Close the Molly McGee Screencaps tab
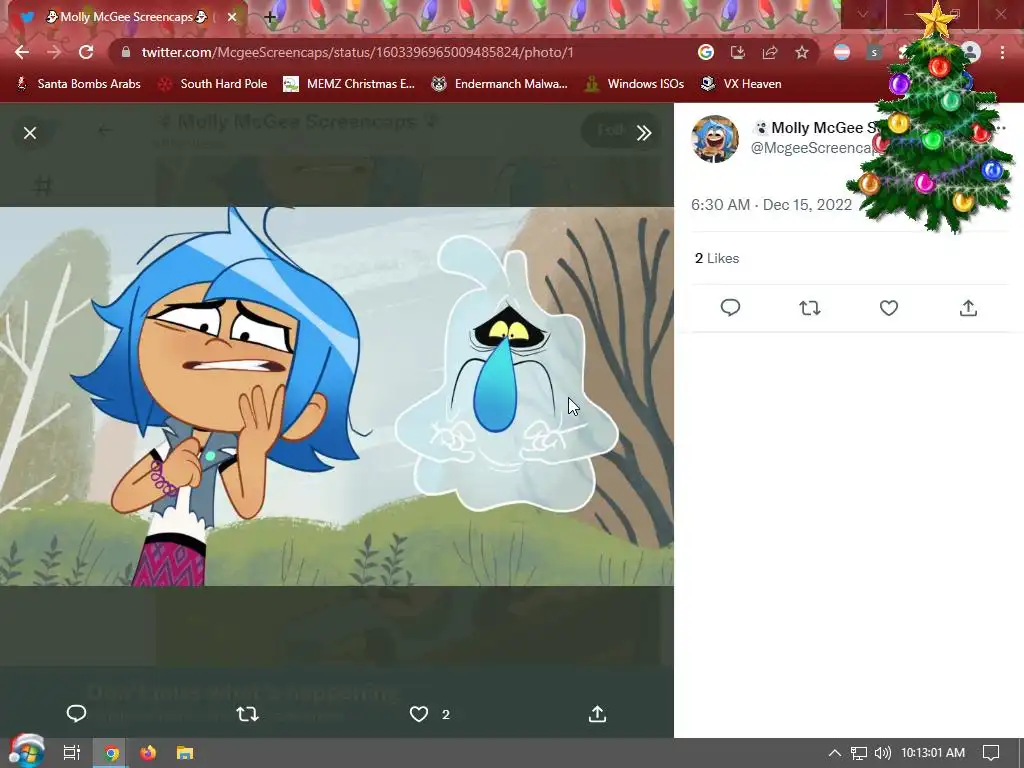The height and width of the screenshot is (768, 1024). pyautogui.click(x=232, y=17)
